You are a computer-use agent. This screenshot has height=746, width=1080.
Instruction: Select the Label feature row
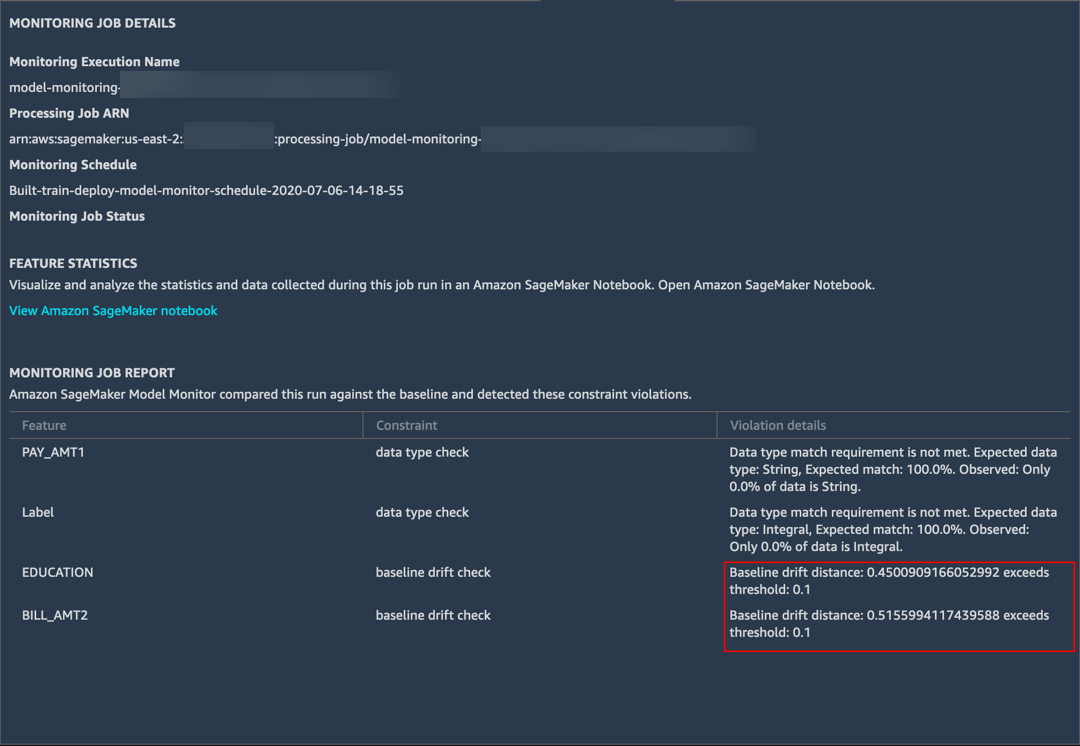coord(38,513)
